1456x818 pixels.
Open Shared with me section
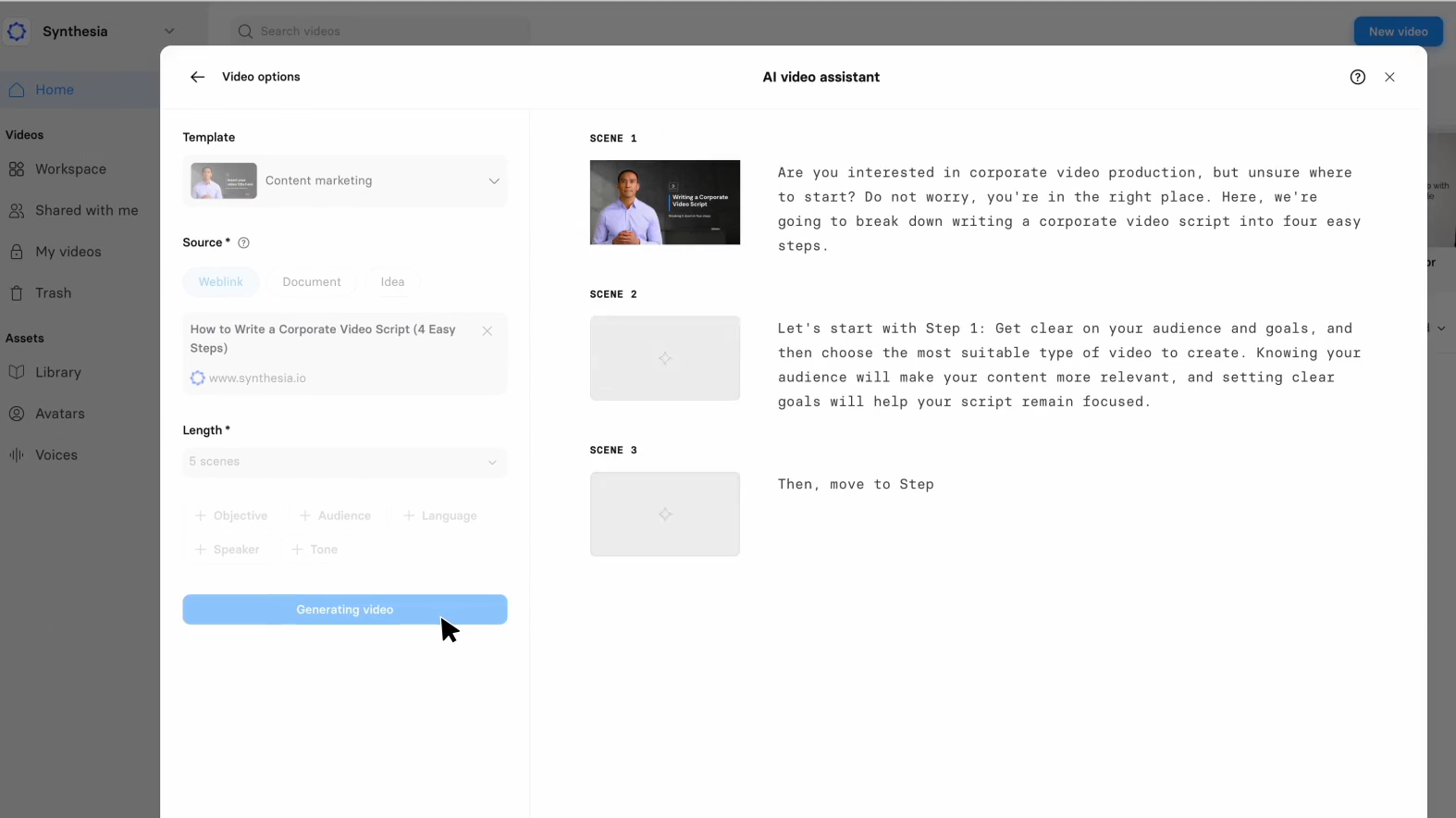pos(86,210)
